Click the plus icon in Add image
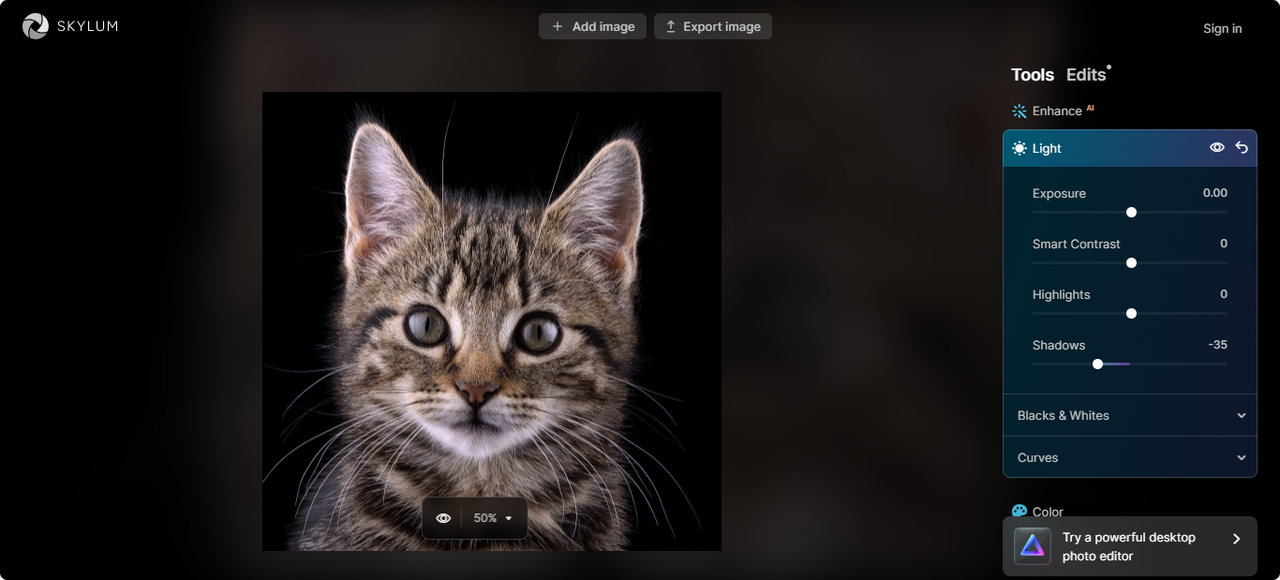This screenshot has width=1280, height=580. [558, 27]
